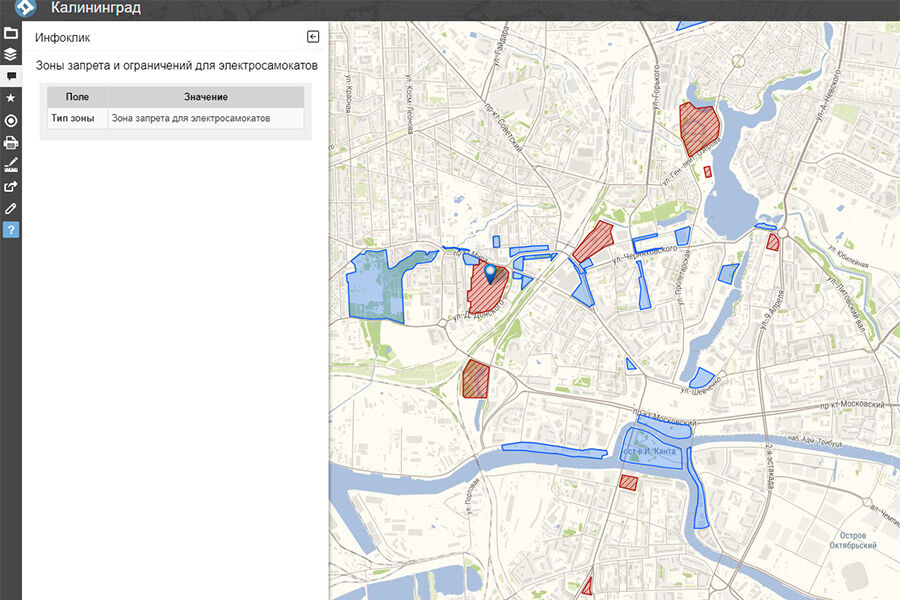
Task: Collapse the Инфоклик panel with arrow button
Action: [x=313, y=37]
